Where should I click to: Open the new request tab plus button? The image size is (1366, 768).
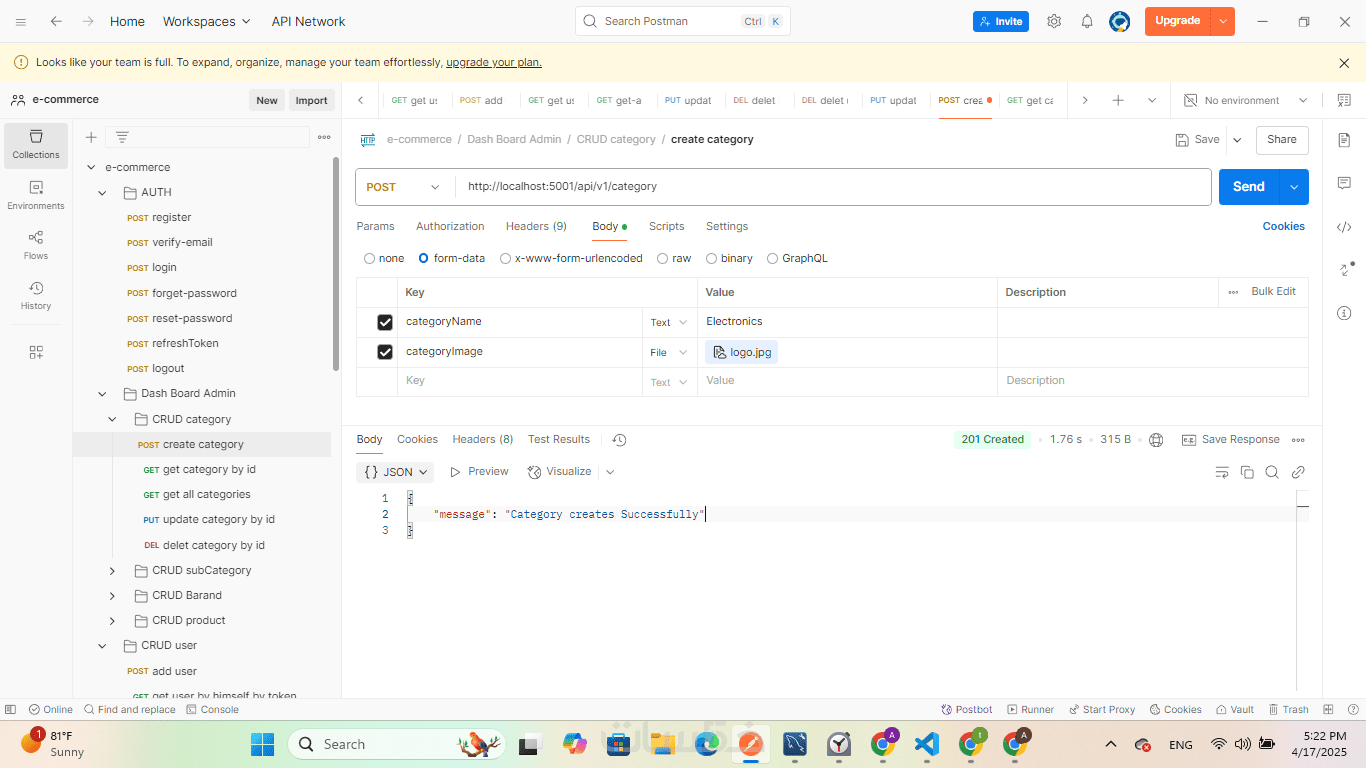[1118, 100]
